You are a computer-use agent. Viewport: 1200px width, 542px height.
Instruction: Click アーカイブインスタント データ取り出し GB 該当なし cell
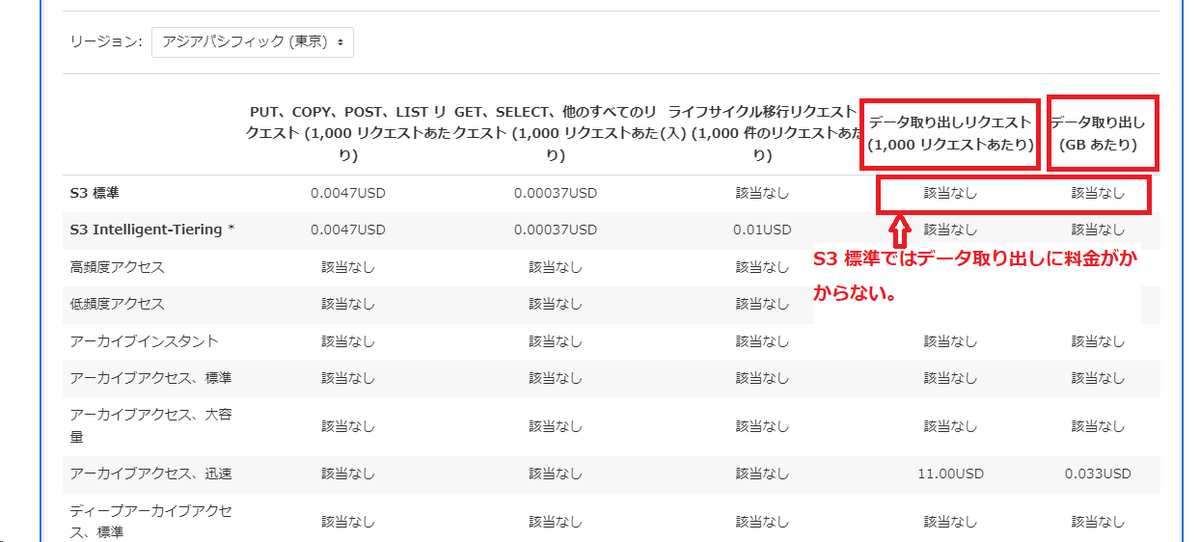click(1098, 341)
